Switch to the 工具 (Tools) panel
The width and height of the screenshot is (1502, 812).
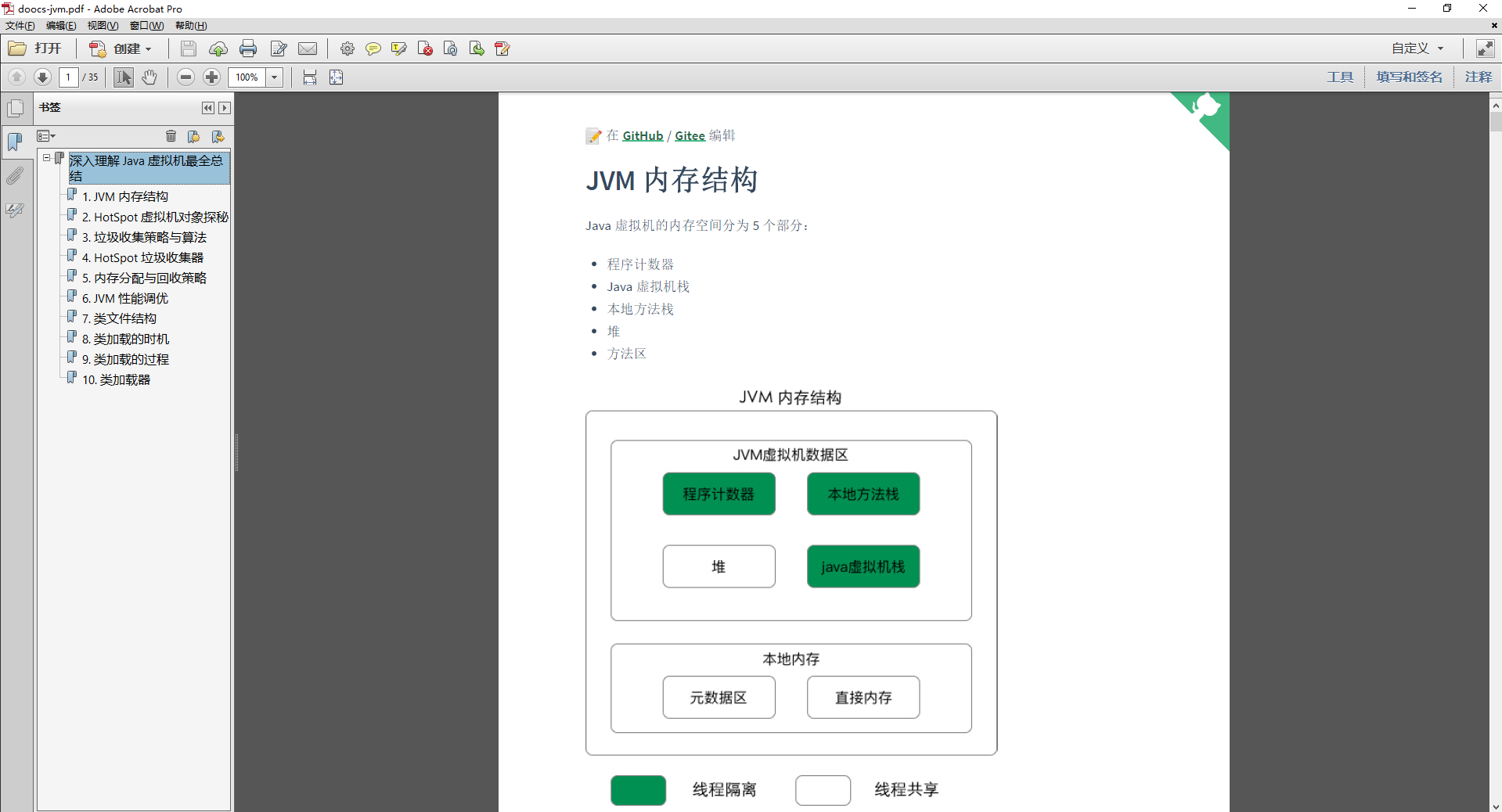[x=1339, y=77]
